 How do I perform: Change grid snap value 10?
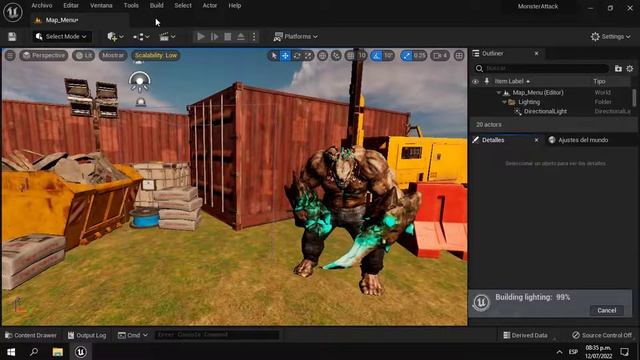point(362,56)
